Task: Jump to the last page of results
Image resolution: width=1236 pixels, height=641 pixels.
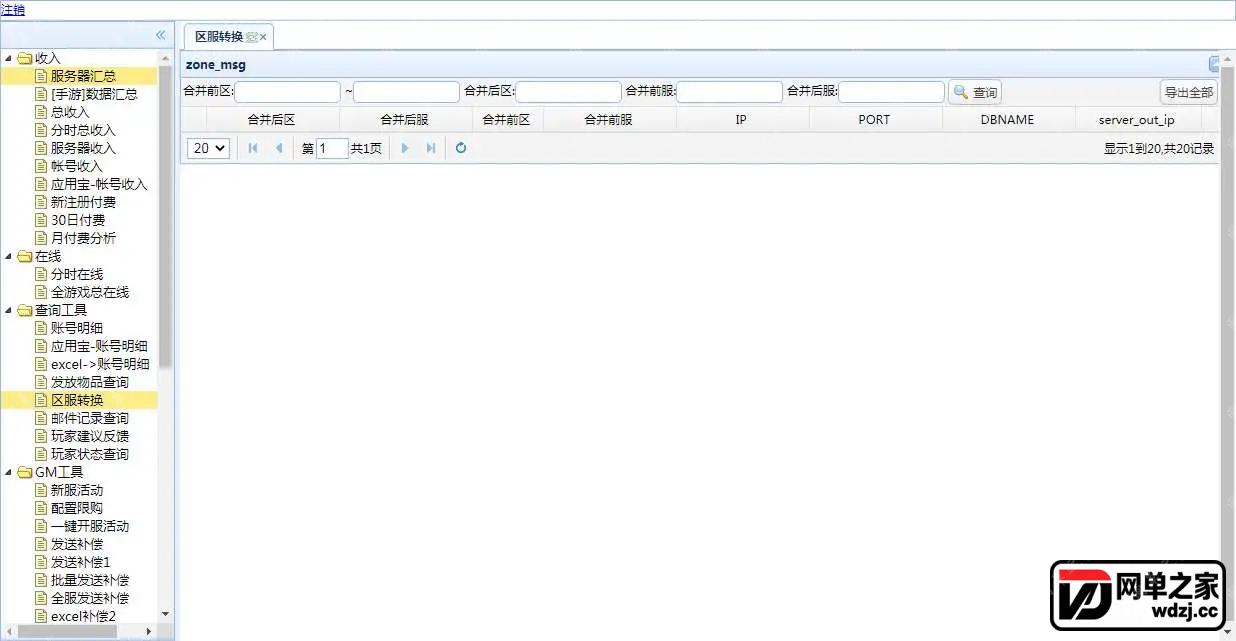Action: coord(431,148)
